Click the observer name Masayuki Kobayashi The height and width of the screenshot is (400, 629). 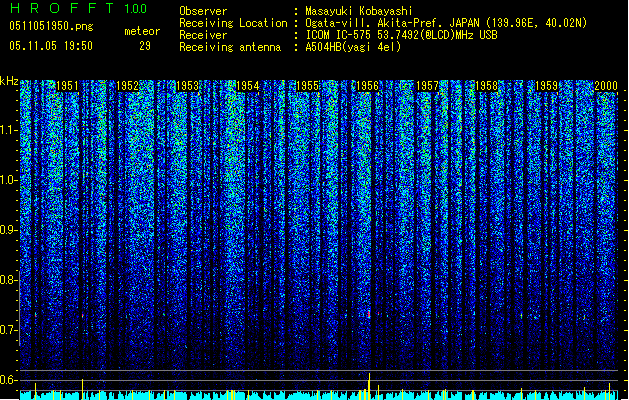tap(359, 11)
